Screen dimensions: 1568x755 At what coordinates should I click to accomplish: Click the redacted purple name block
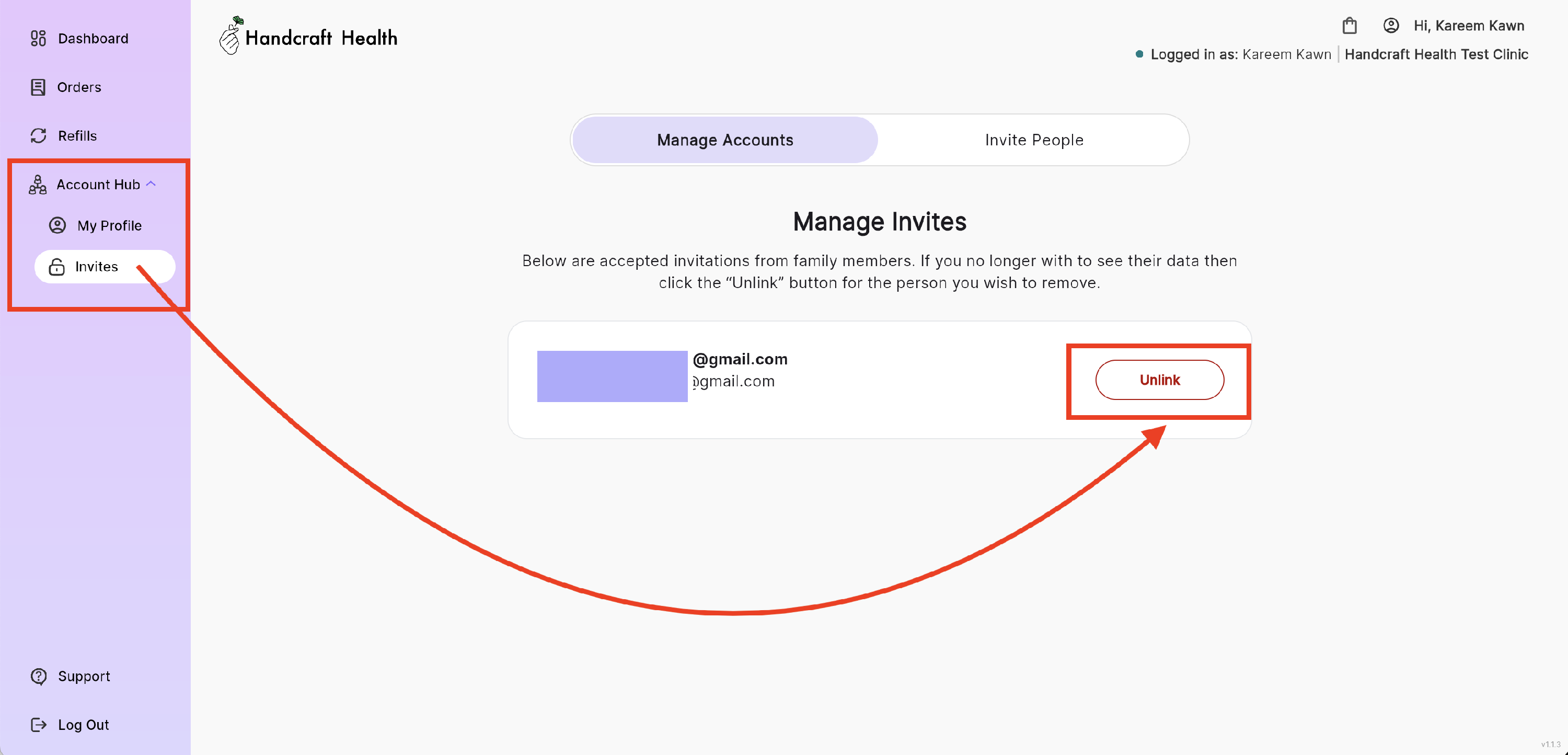(612, 376)
